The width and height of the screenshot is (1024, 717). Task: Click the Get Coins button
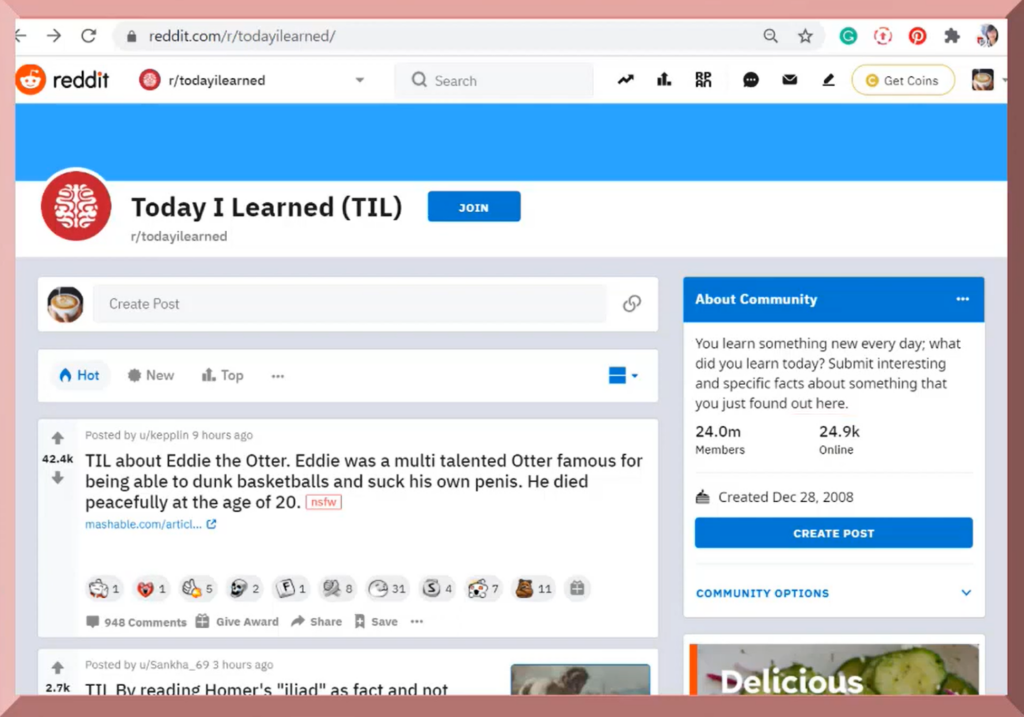(x=903, y=80)
